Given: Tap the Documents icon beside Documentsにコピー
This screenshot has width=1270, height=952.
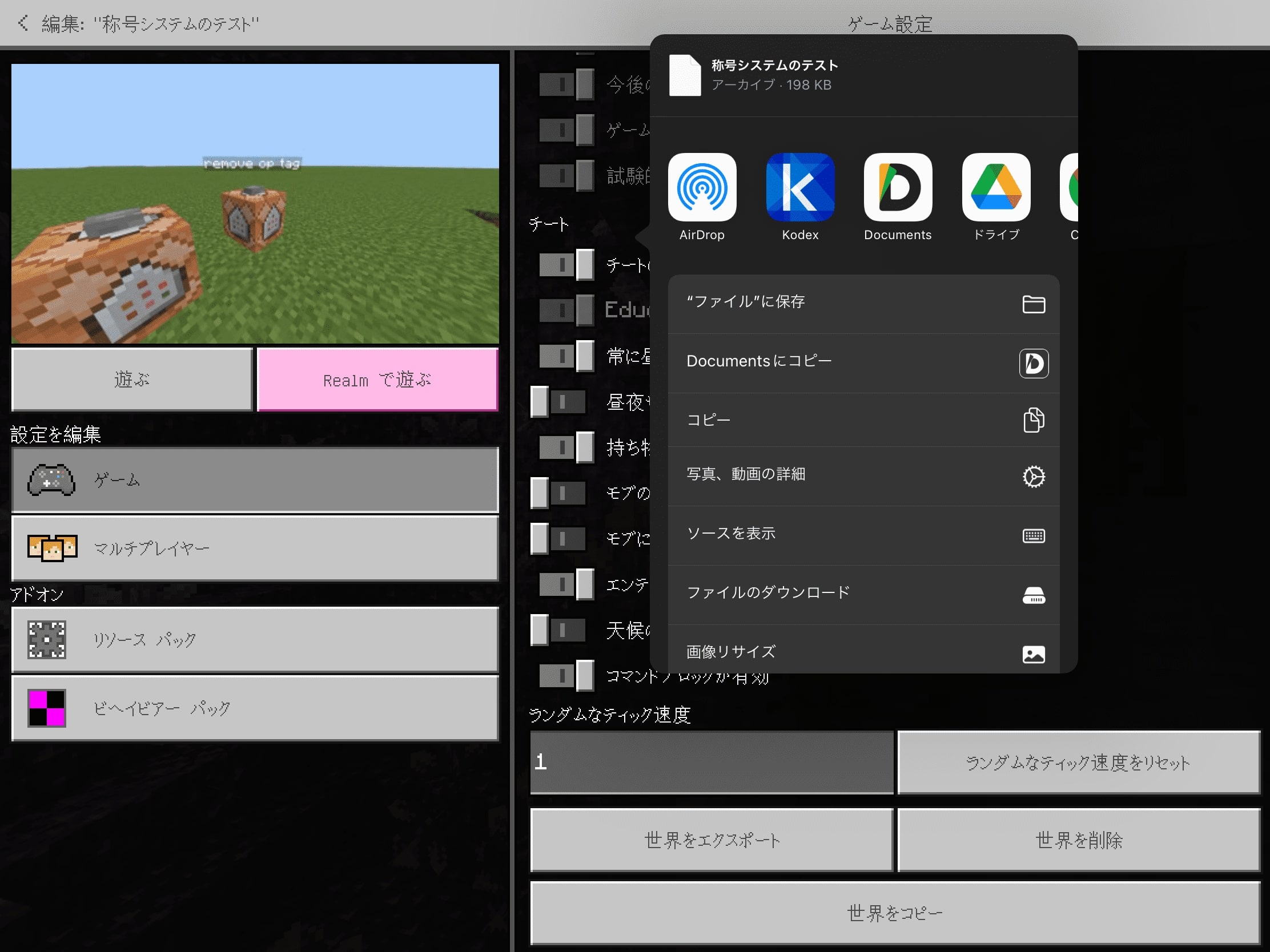Looking at the screenshot, I should click(x=1034, y=363).
